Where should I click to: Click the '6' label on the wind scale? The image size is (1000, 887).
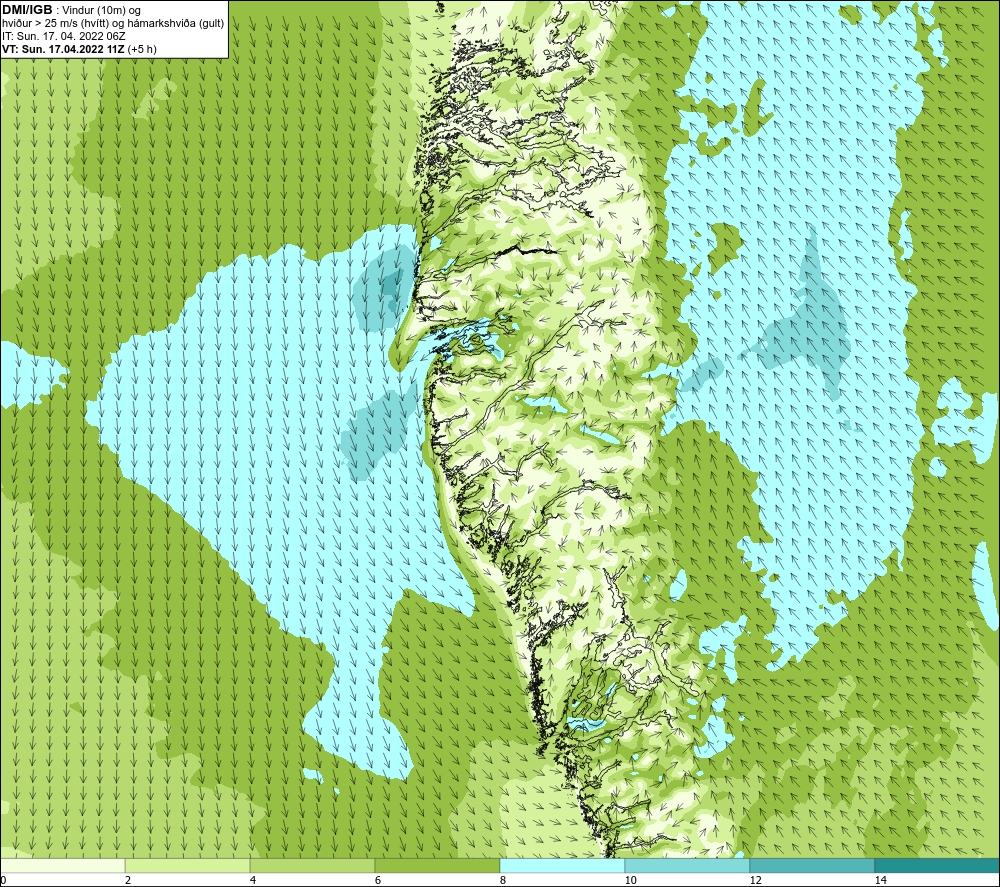pos(378,880)
